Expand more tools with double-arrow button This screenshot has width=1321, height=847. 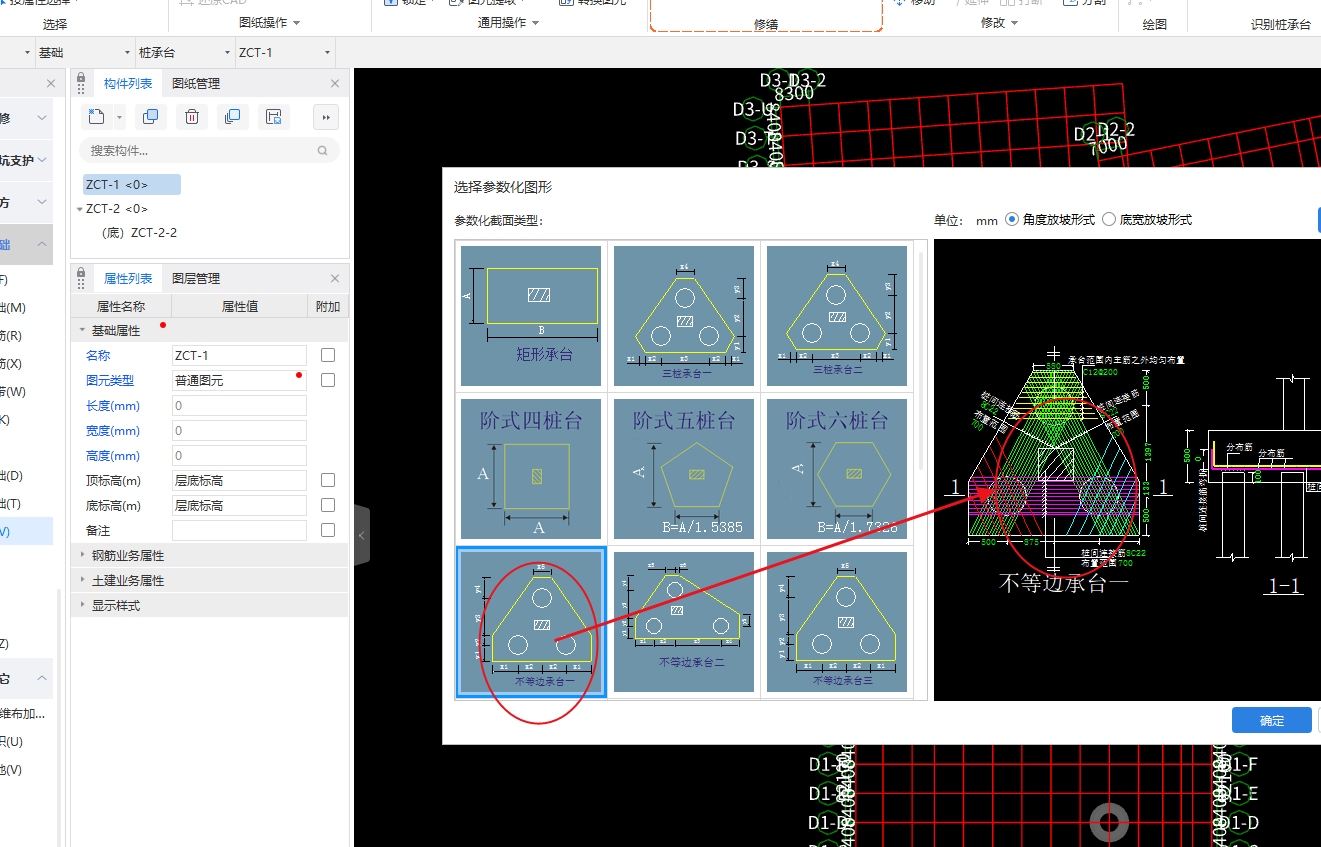pyautogui.click(x=325, y=117)
